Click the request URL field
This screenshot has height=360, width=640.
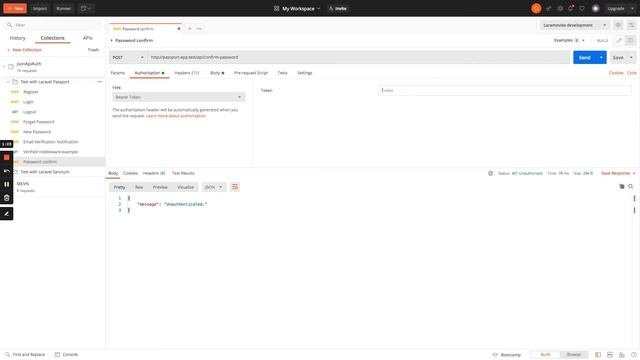tap(358, 57)
